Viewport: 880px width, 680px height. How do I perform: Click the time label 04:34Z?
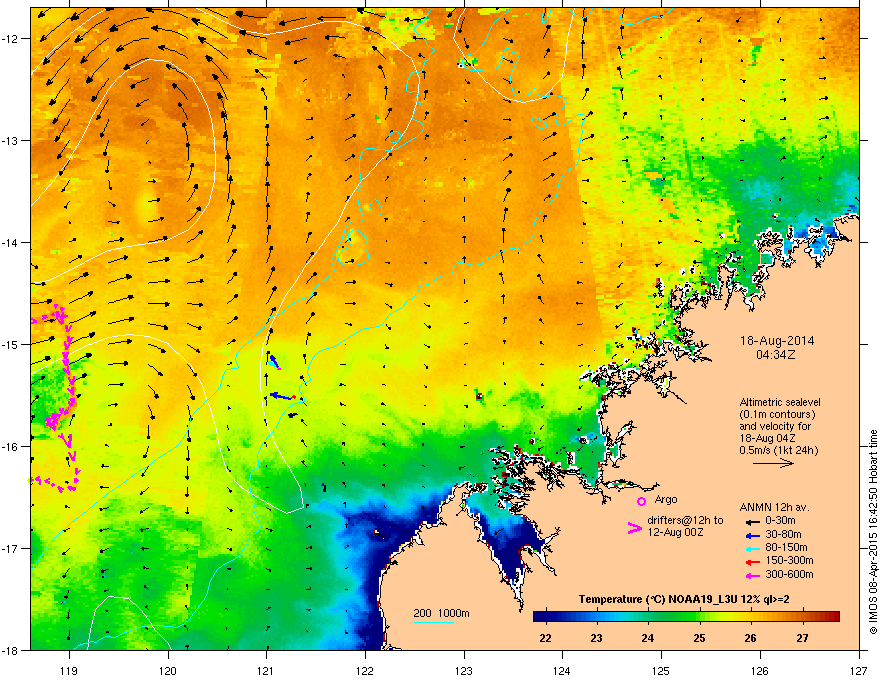pyautogui.click(x=776, y=355)
